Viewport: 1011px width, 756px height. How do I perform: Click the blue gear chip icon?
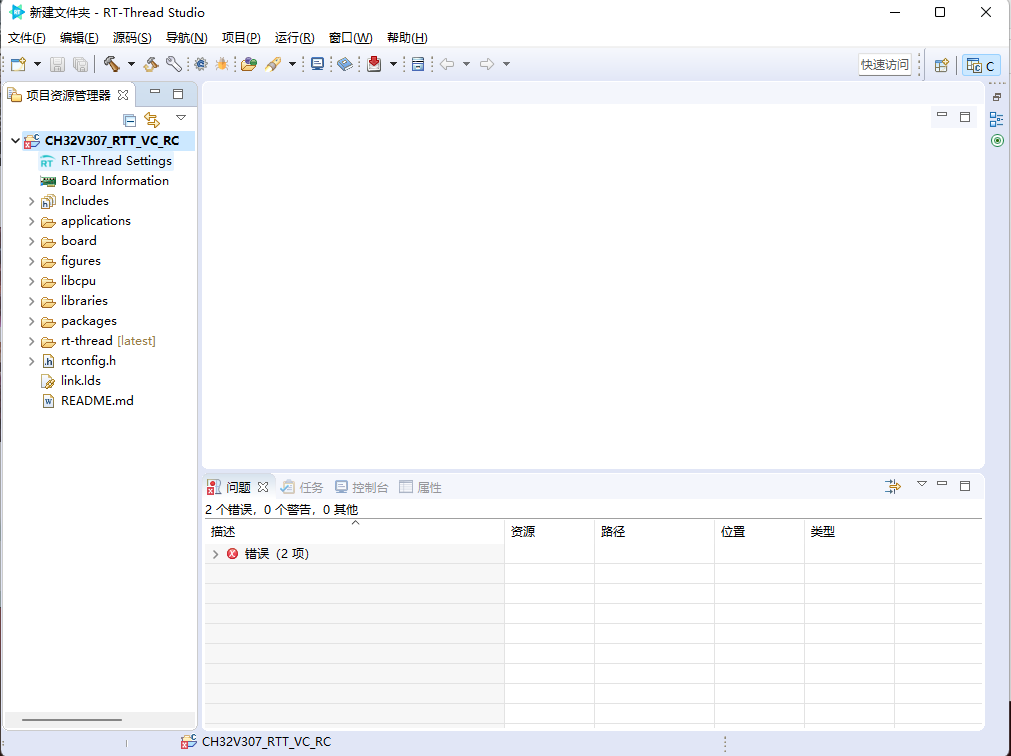[201, 64]
